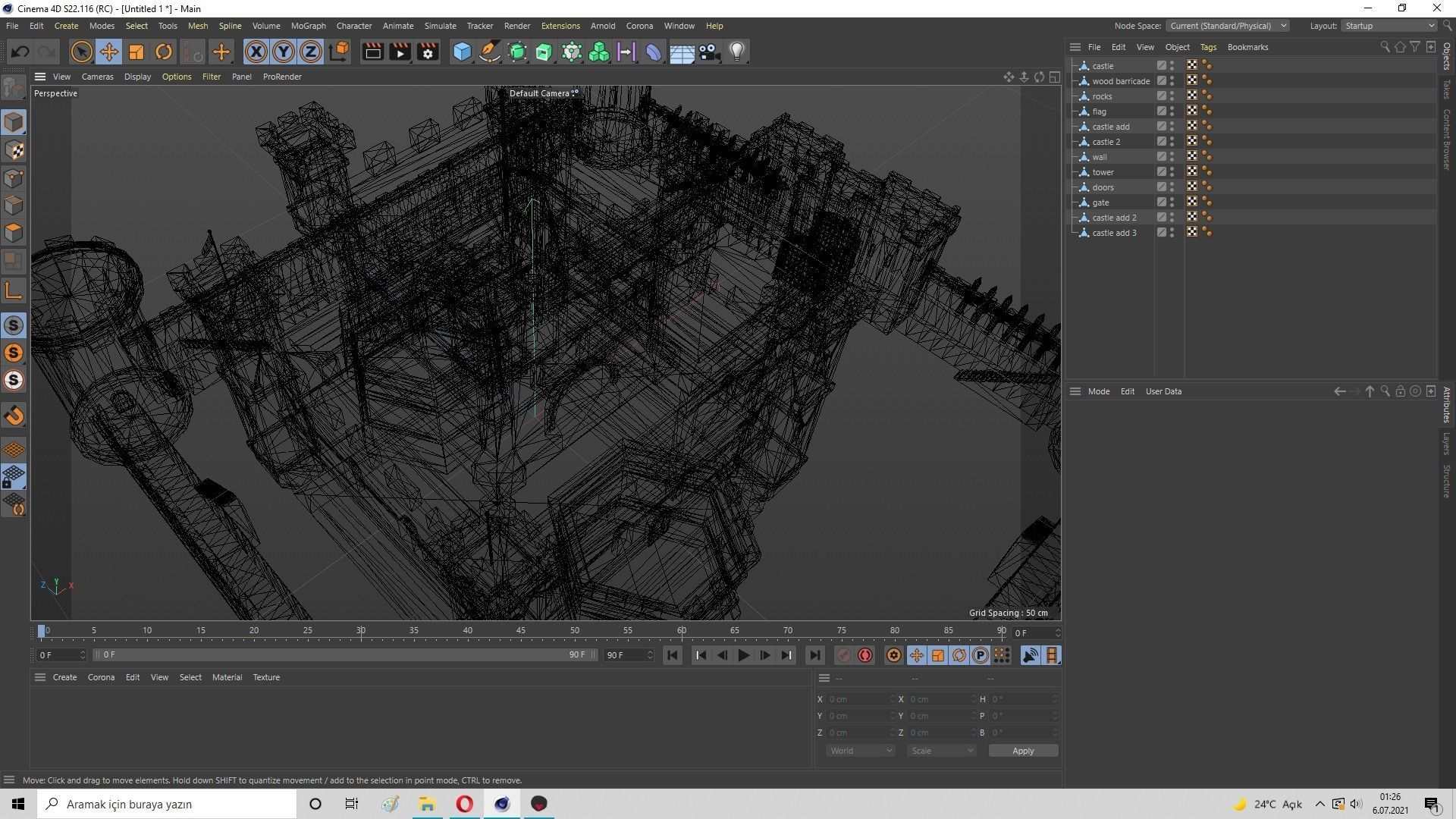Screen dimensions: 1456x819
Task: Open Material Manager hamburger menu
Action: click(x=40, y=677)
